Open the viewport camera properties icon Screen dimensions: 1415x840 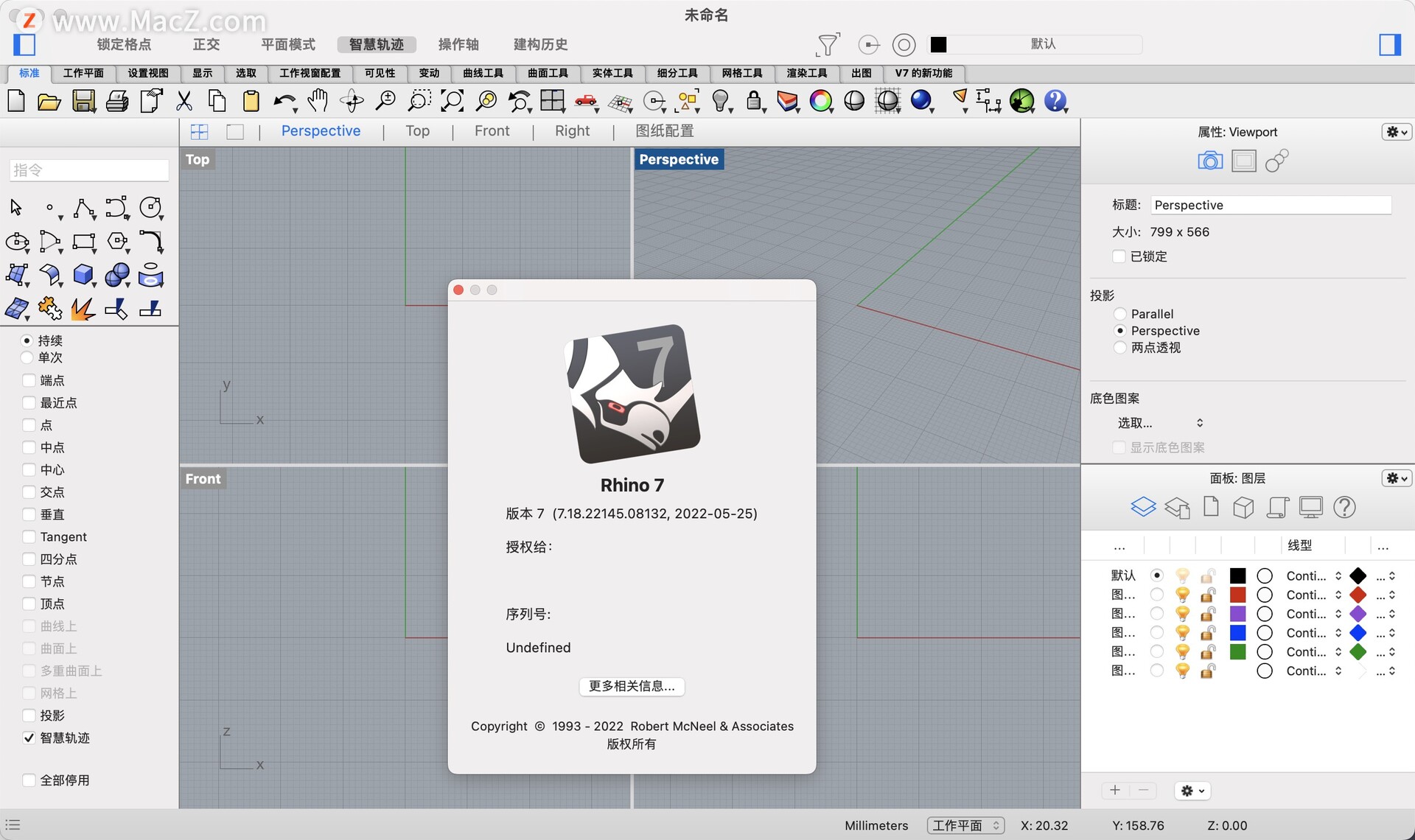1210,161
